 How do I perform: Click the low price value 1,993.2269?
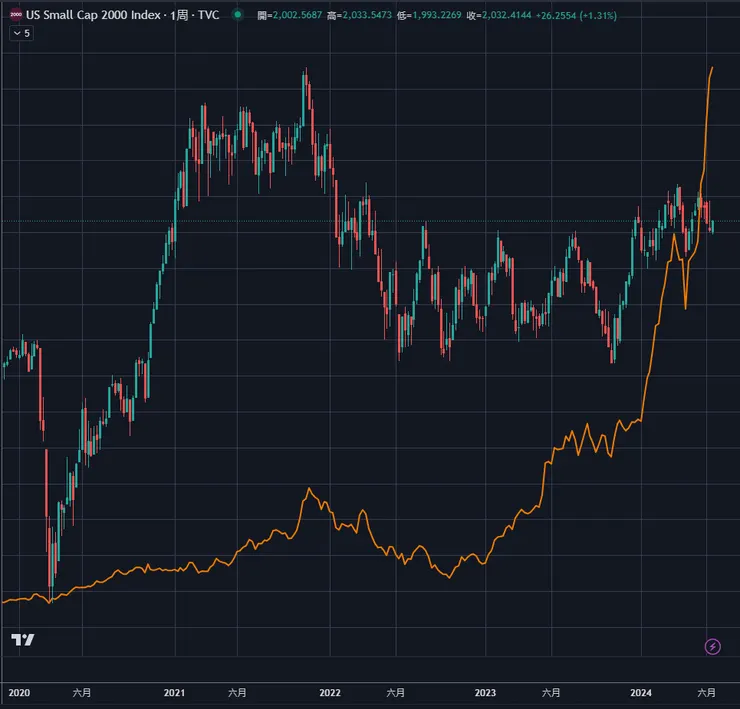[437, 16]
